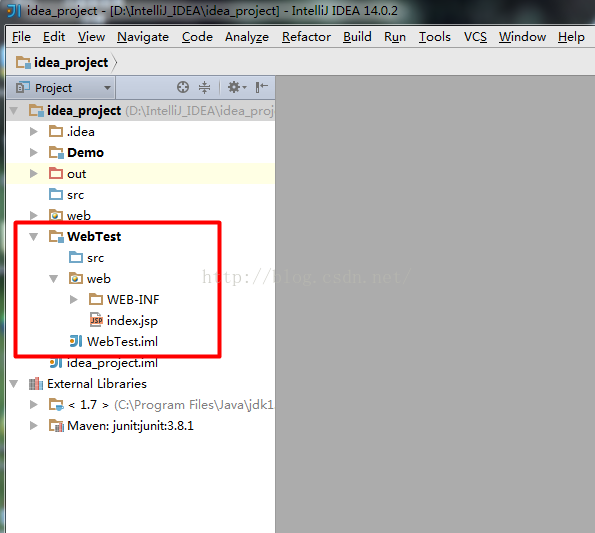Expand the out folder arrow

tap(34, 174)
